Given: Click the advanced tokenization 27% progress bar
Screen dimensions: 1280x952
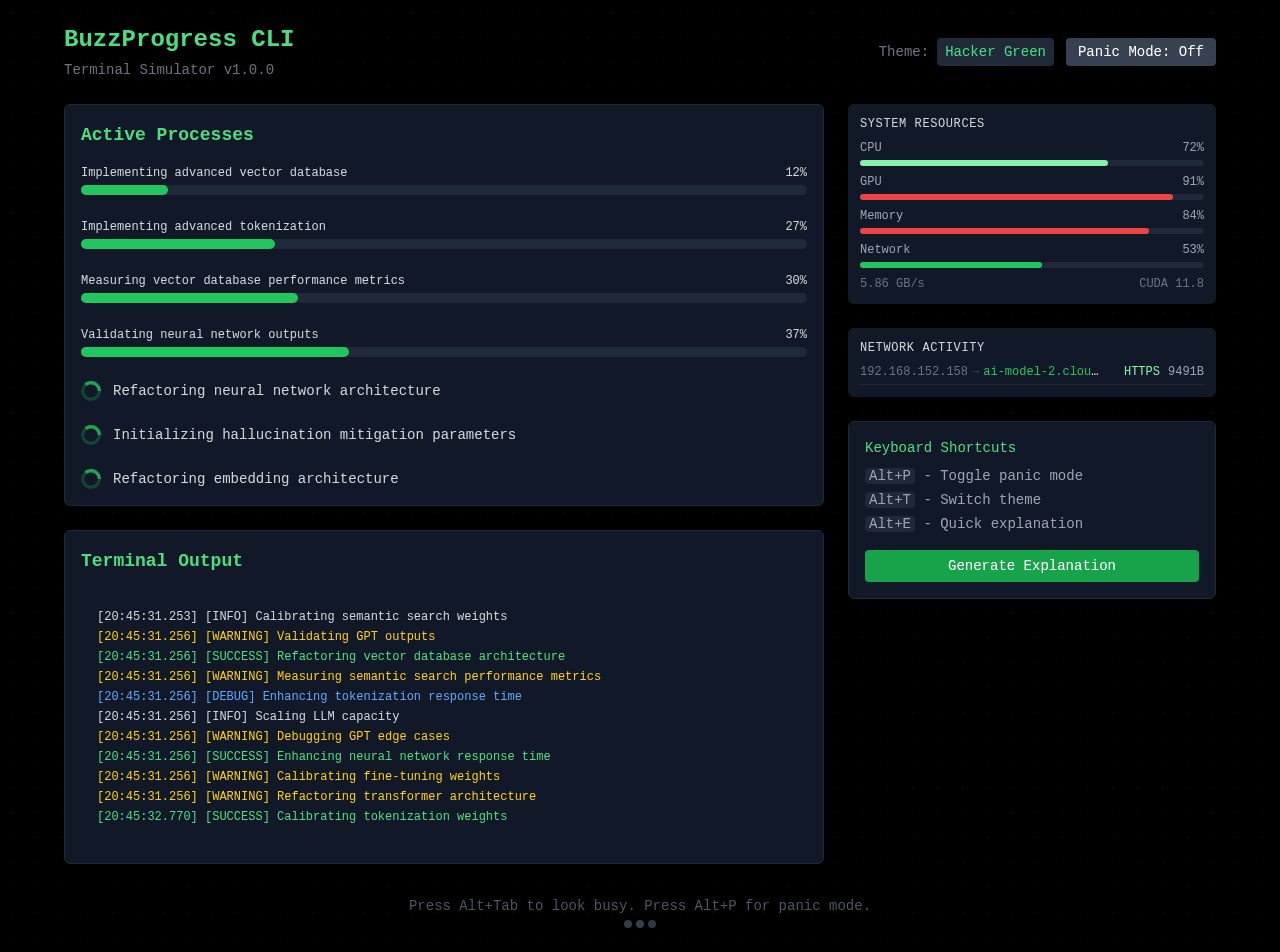Looking at the screenshot, I should click(x=443, y=244).
